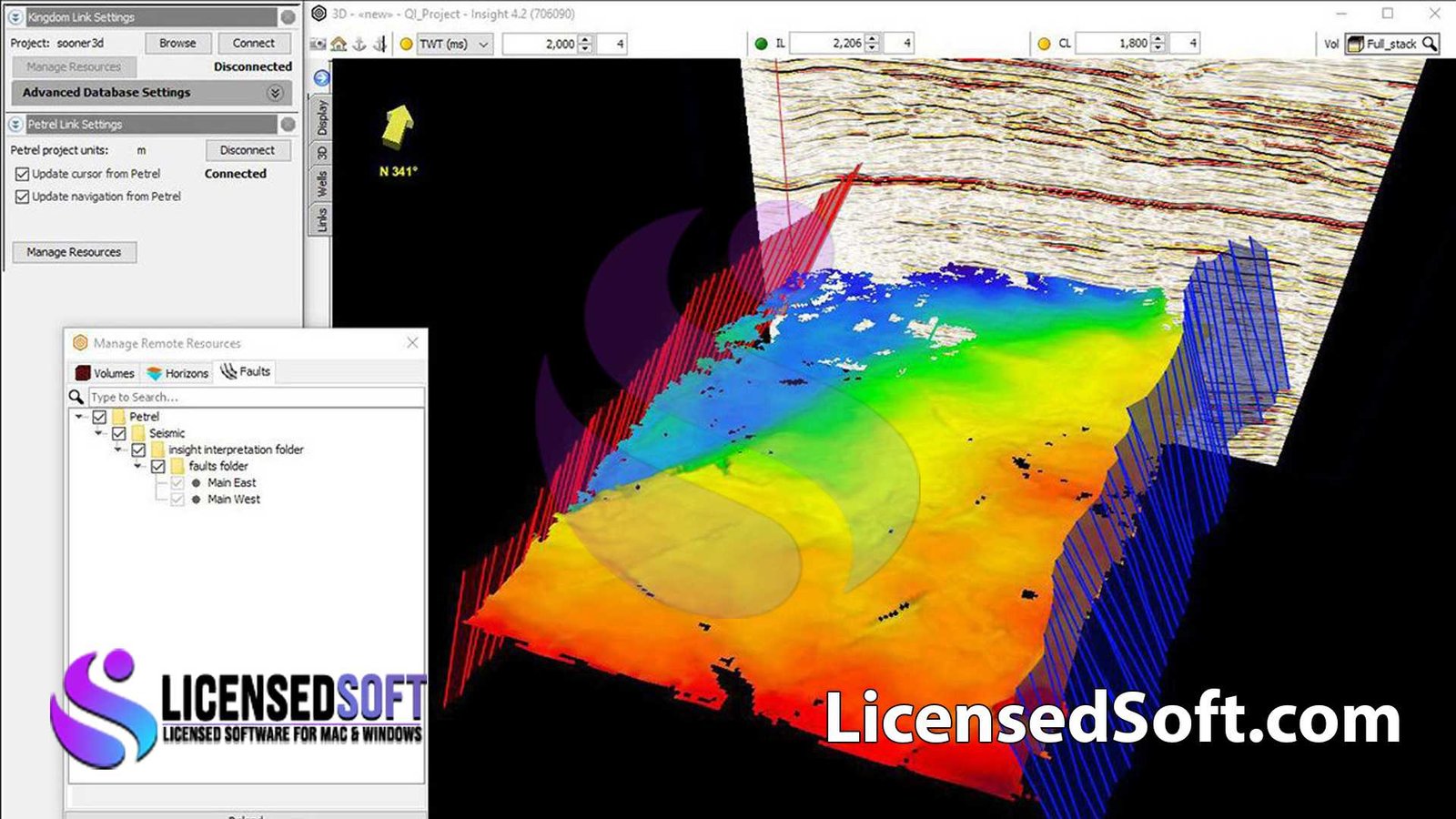Collapse the Kingdom Link Settings section
The width and height of the screenshot is (1456, 819).
pyautogui.click(x=15, y=17)
